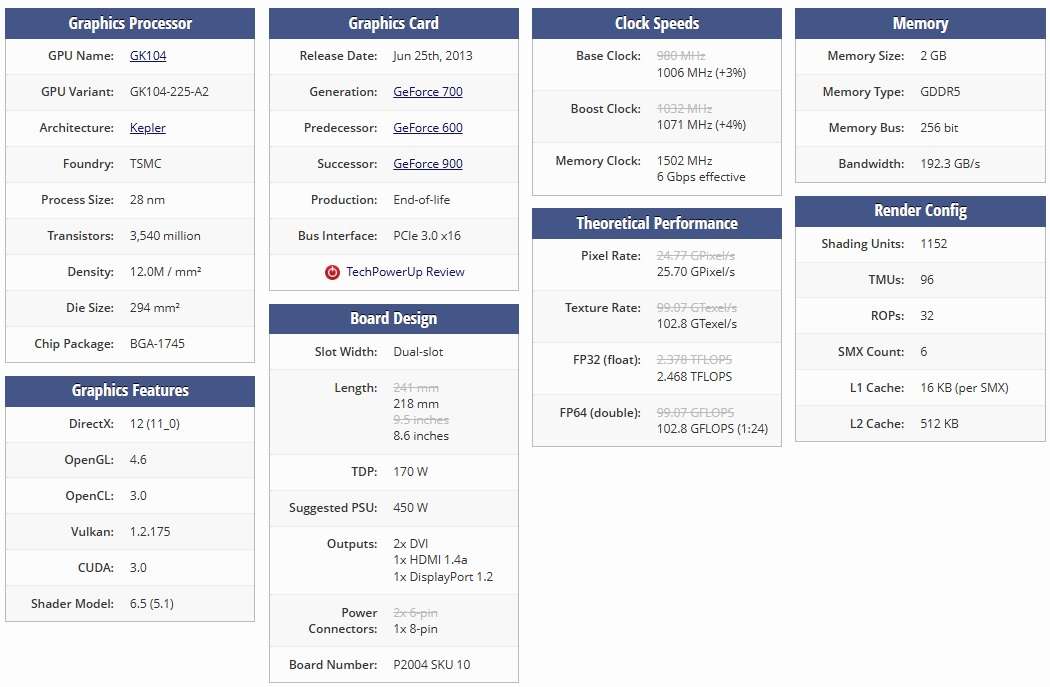Click the struck-through 980 MHz base clock
The image size is (1050, 687).
tap(682, 56)
